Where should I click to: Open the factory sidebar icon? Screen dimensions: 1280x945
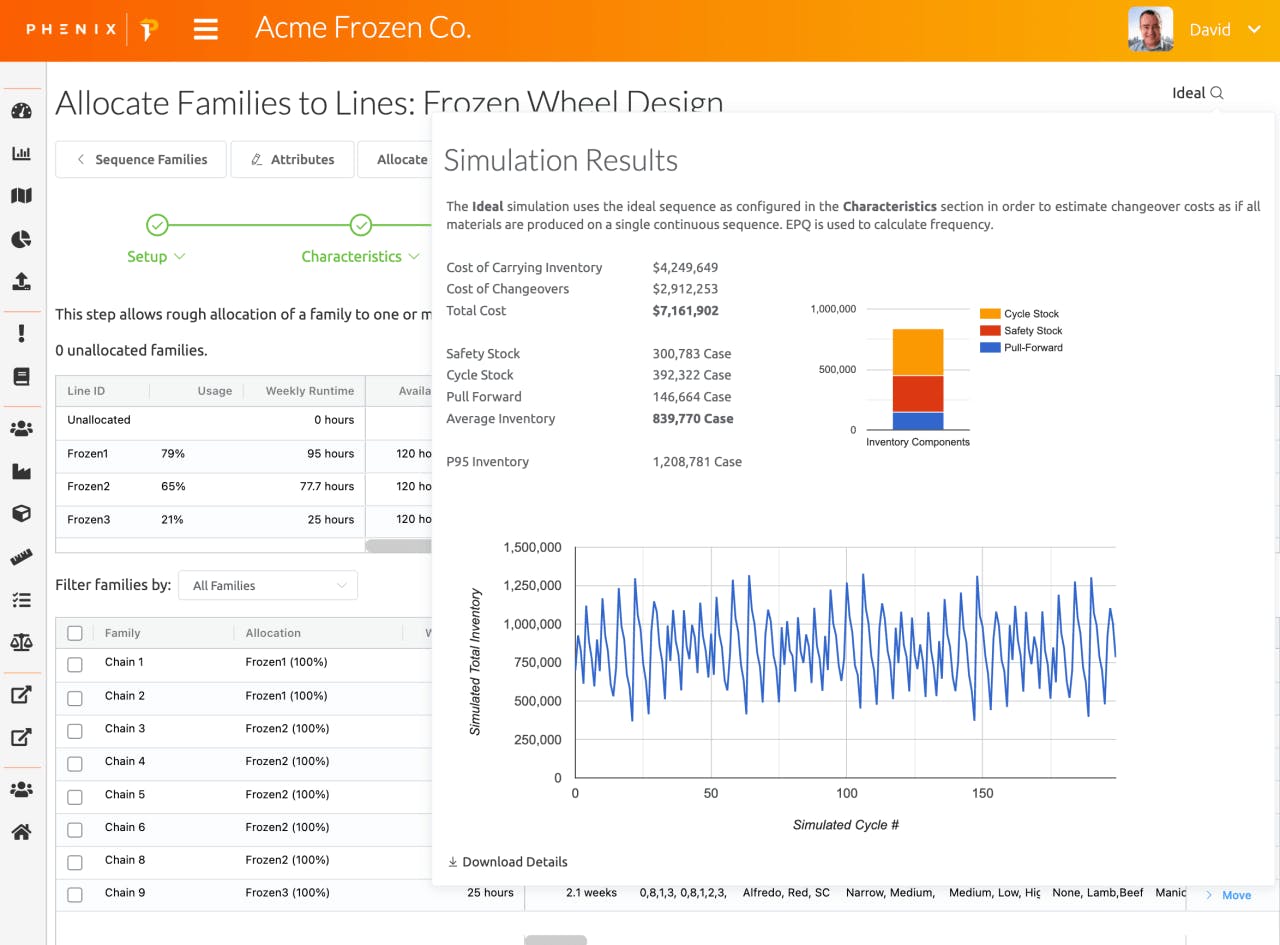(x=21, y=471)
